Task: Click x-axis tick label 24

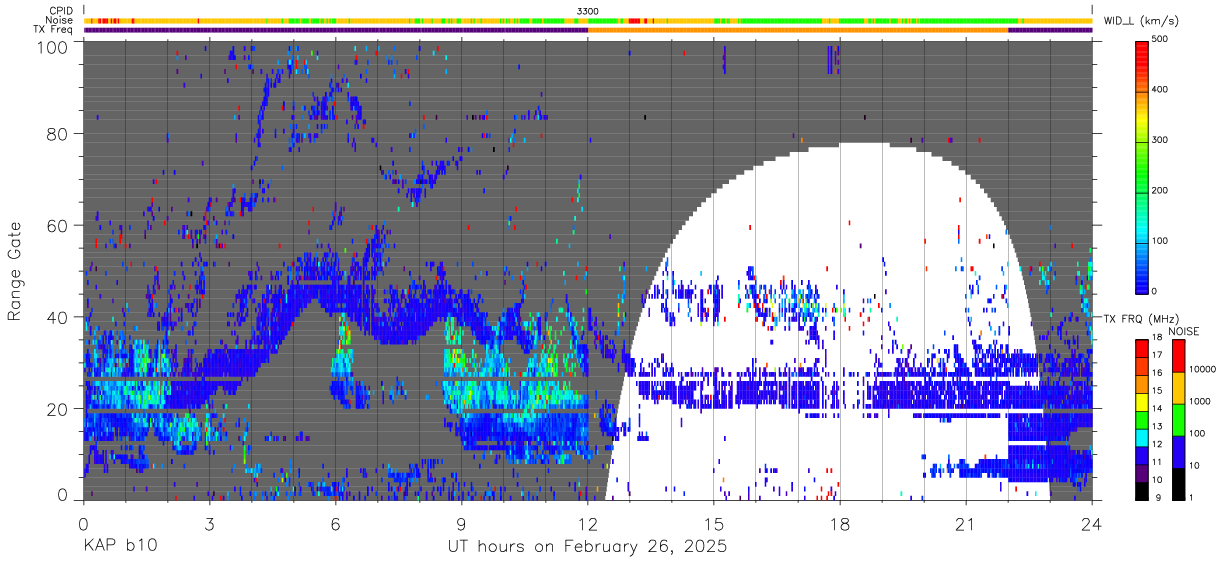Action: (x=1092, y=525)
